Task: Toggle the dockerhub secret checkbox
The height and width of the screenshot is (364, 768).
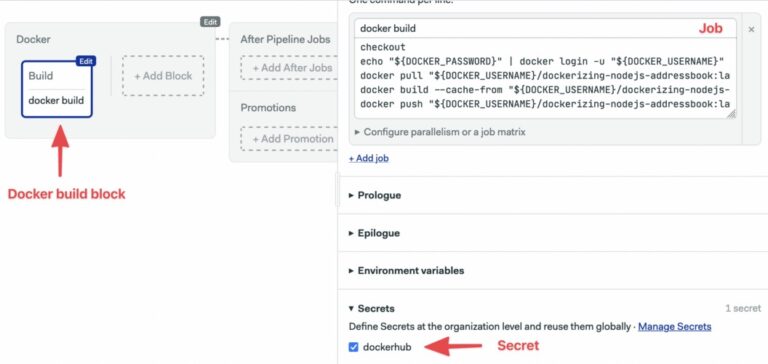Action: 353,347
